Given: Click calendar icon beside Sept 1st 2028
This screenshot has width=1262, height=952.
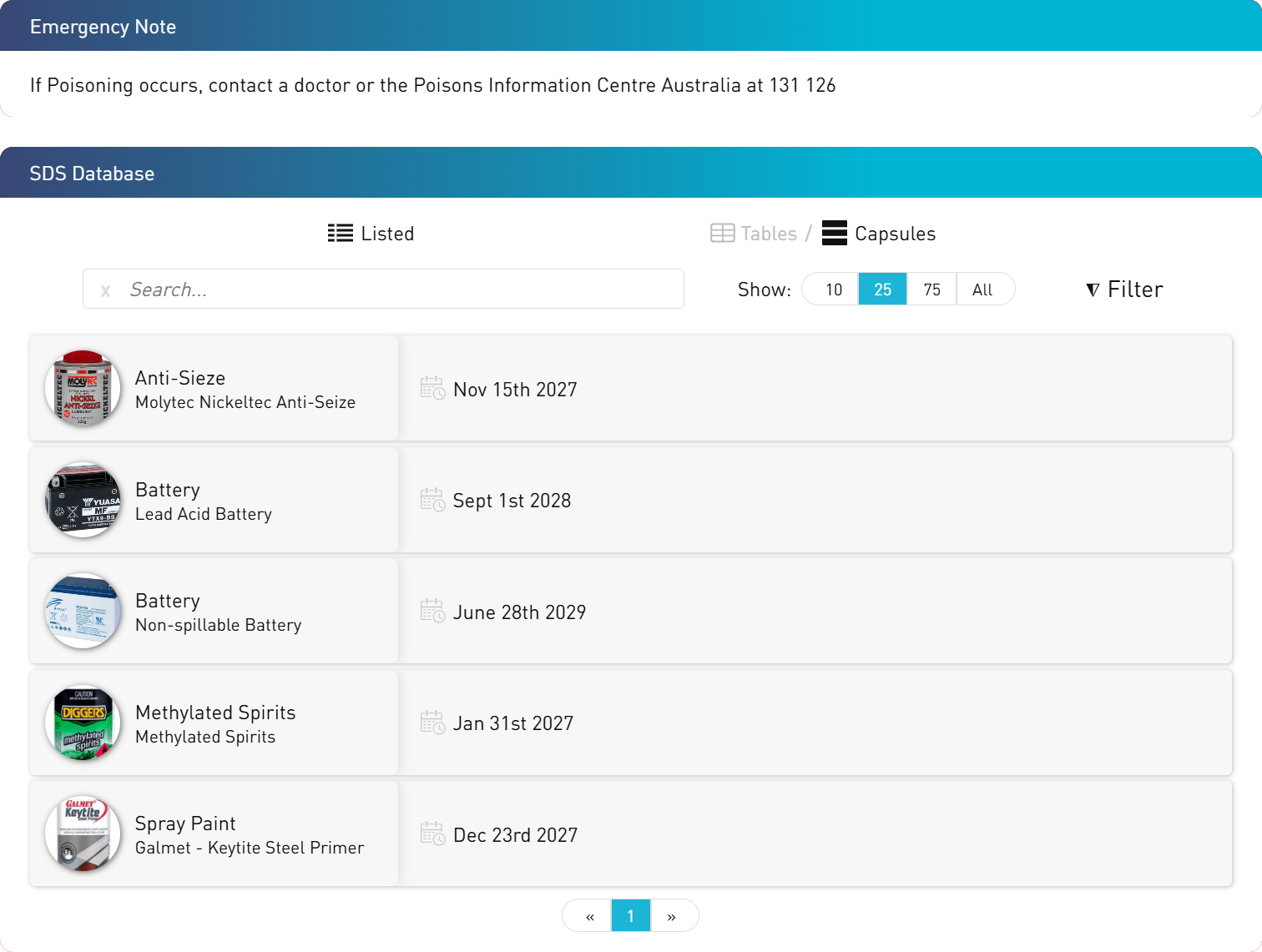Looking at the screenshot, I should tap(432, 500).
